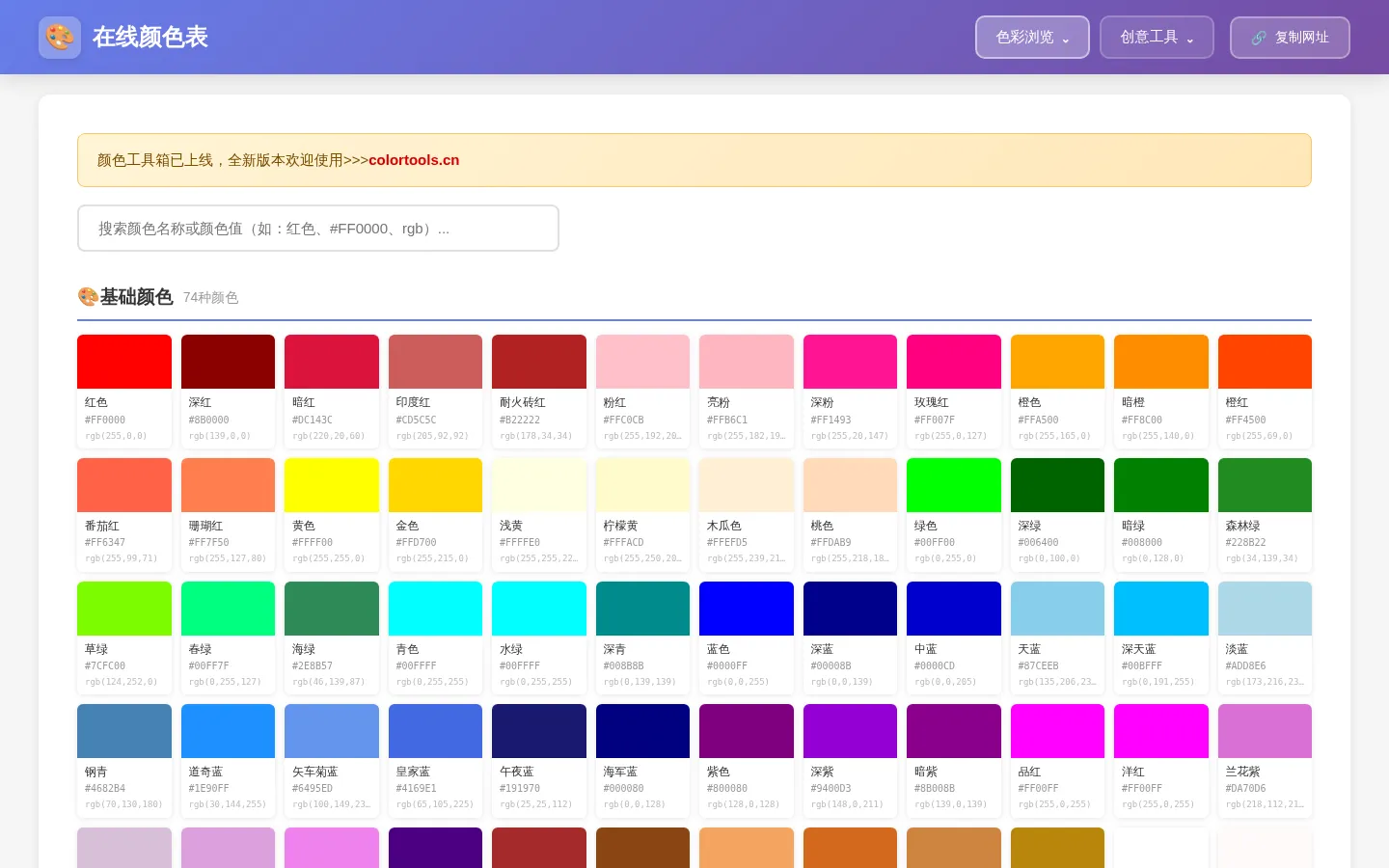
Task: Pick the 天蓝 #87CEEB swatch
Action: click(1057, 637)
